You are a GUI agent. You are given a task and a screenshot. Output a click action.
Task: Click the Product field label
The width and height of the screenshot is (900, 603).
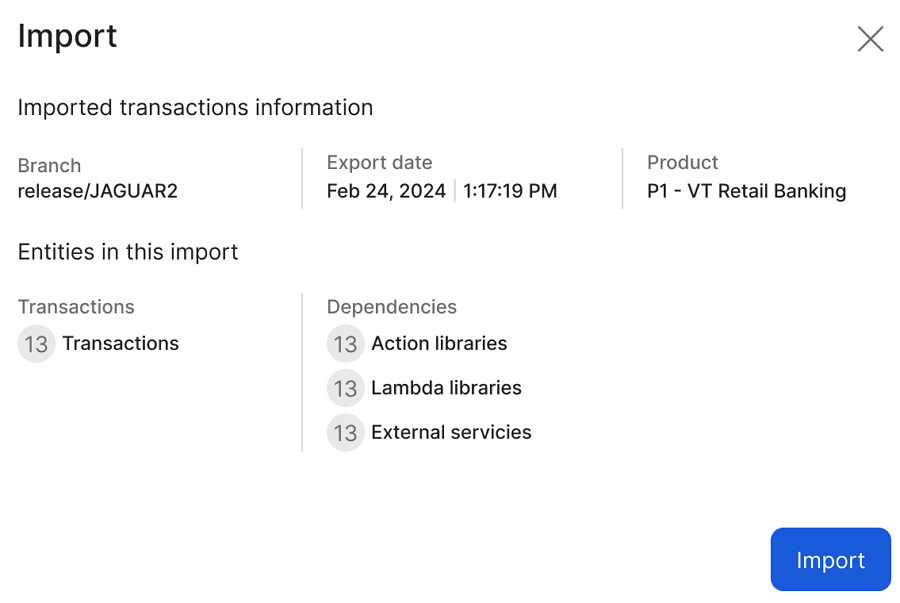click(682, 163)
